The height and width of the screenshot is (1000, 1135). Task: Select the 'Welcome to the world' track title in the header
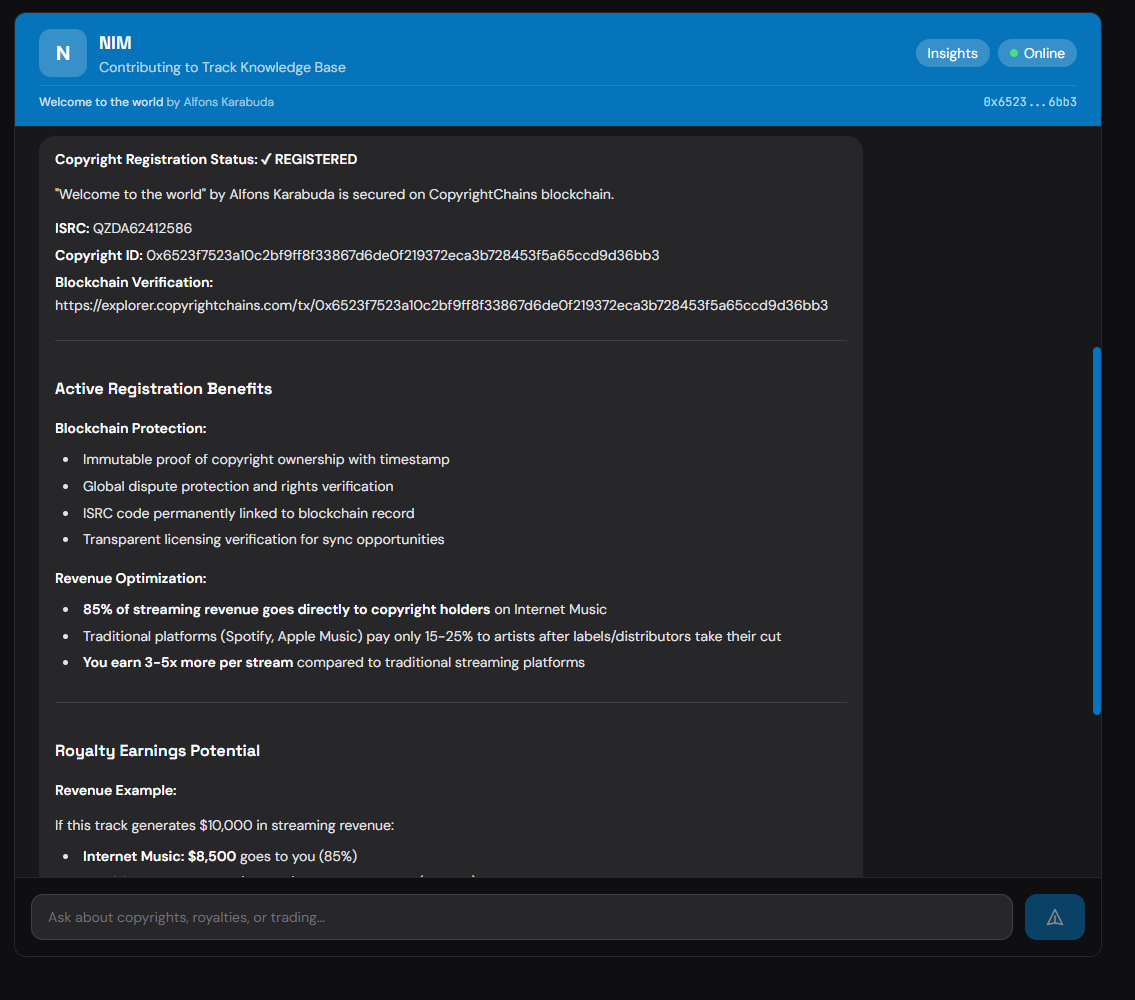[101, 102]
